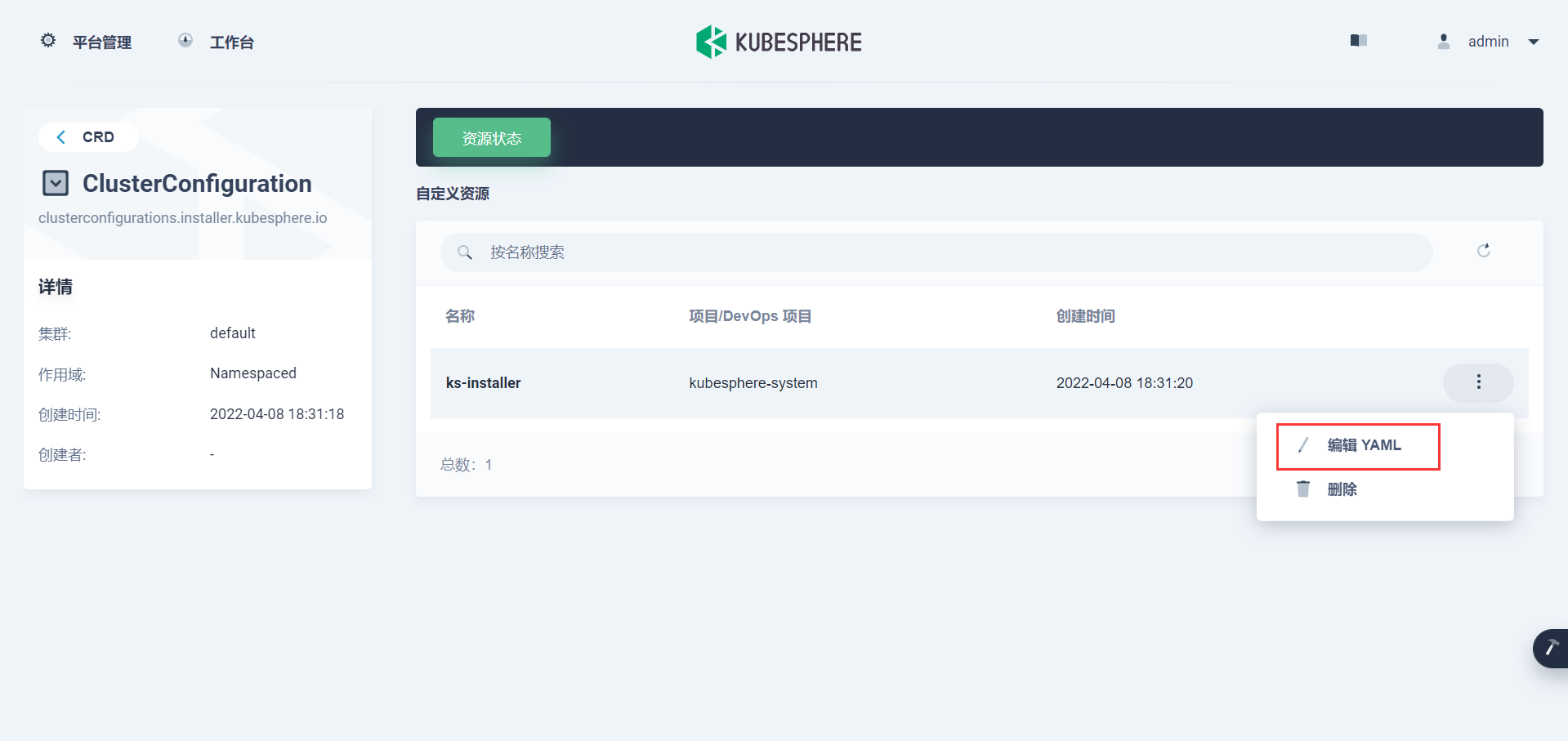The width and height of the screenshot is (1568, 741).
Task: Select 编辑 YAML from the menu
Action: pos(1362,444)
